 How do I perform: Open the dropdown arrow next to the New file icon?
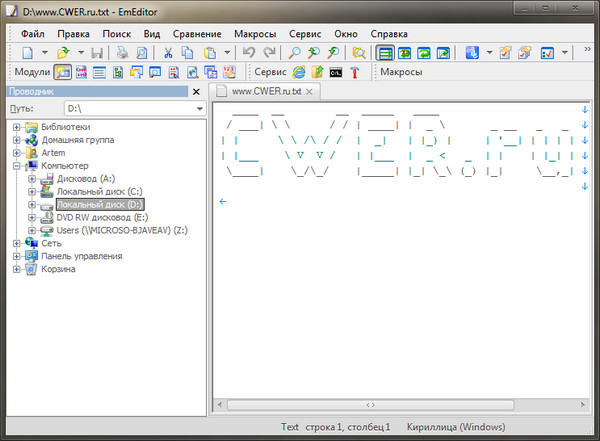click(42, 52)
